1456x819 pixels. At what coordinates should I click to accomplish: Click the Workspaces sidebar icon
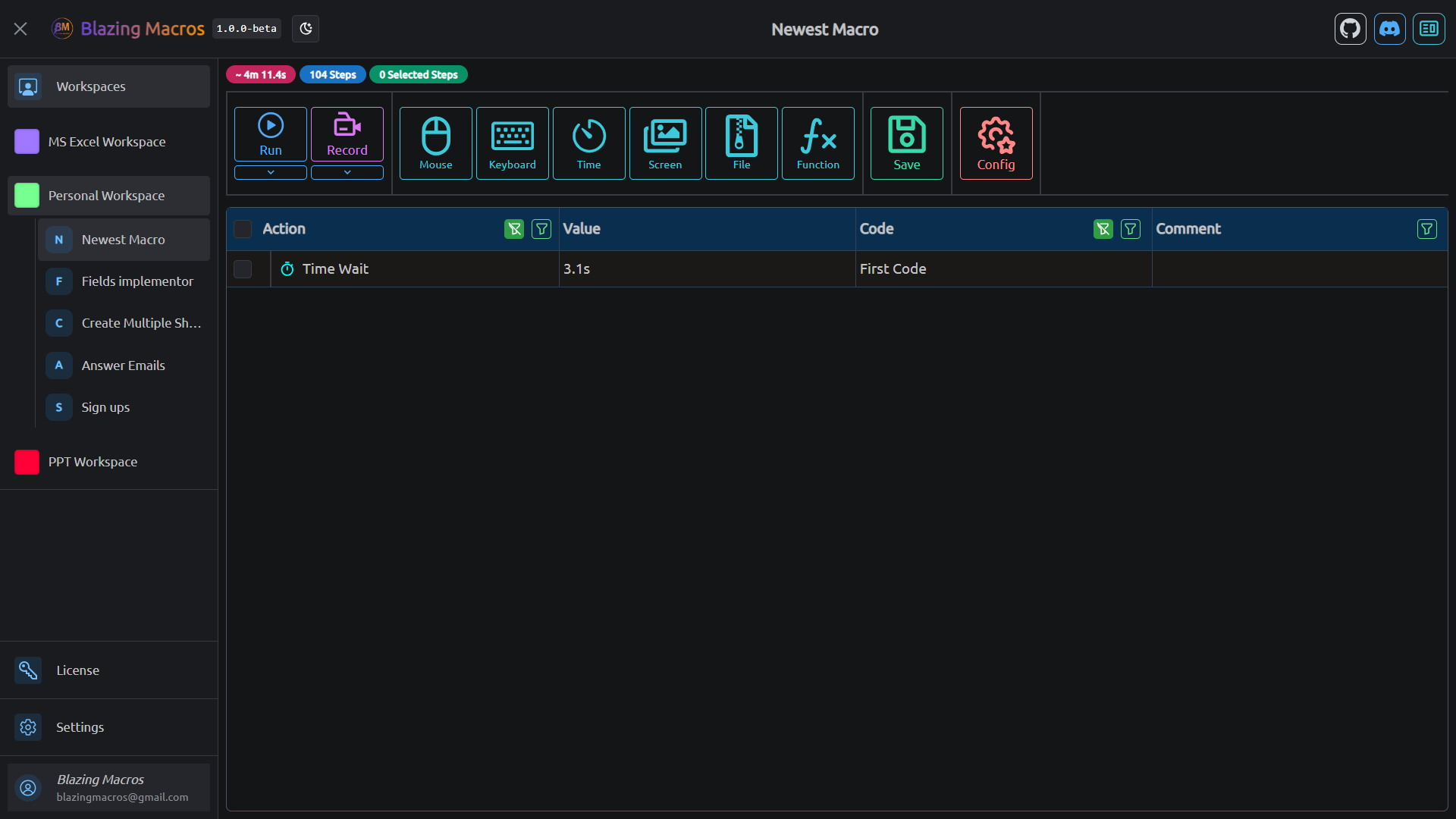pos(28,86)
